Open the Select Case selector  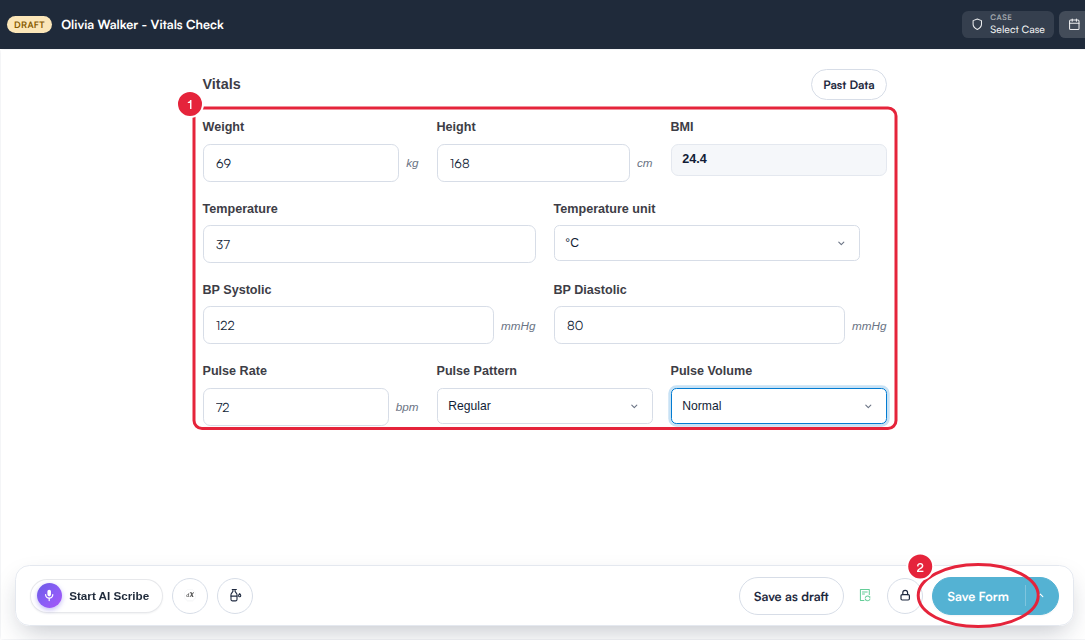tap(1008, 24)
